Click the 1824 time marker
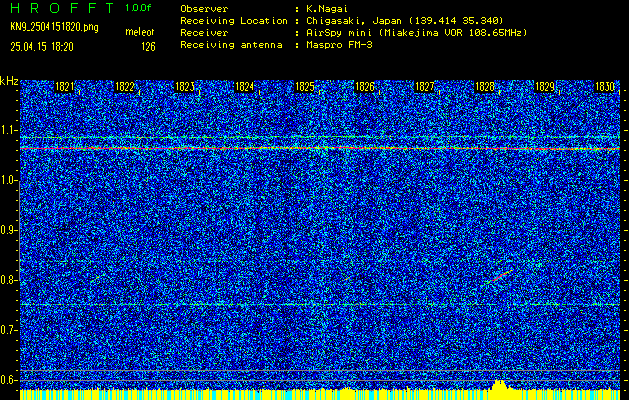 coord(244,87)
